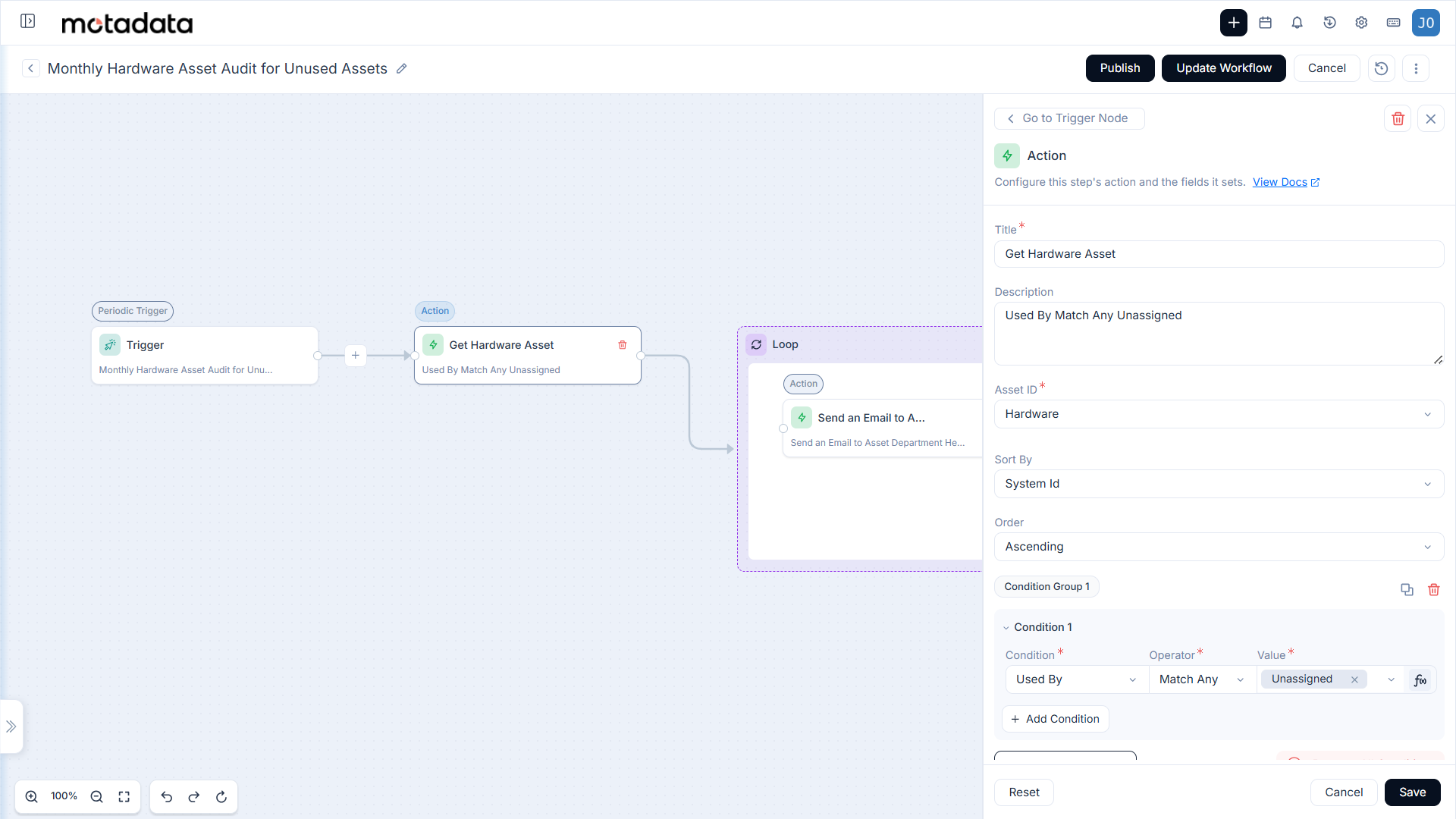Click the Title input field

1219,254
